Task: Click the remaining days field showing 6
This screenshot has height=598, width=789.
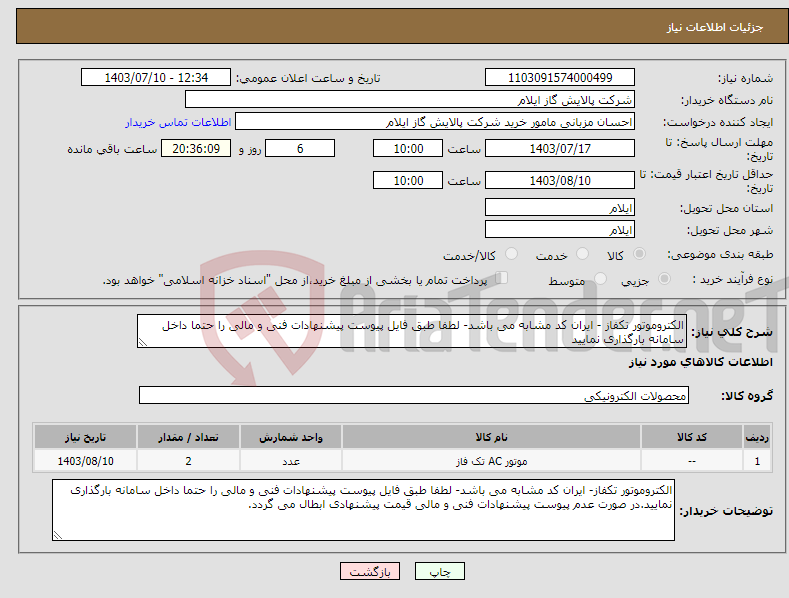Action: (x=300, y=148)
